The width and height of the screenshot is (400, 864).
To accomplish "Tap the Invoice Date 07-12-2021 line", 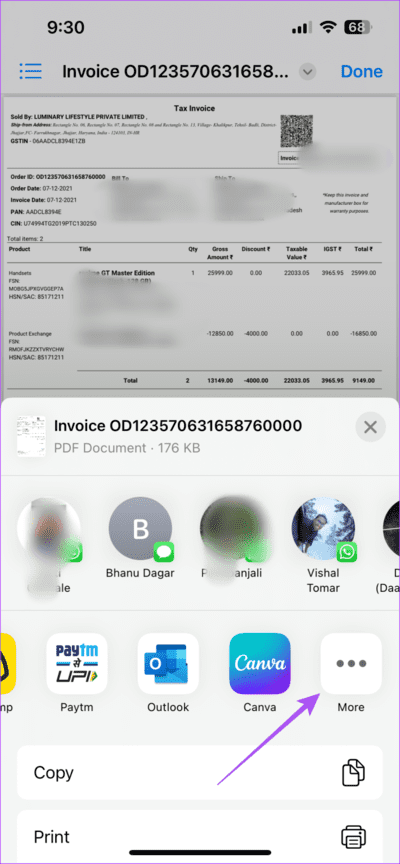I will [43, 200].
